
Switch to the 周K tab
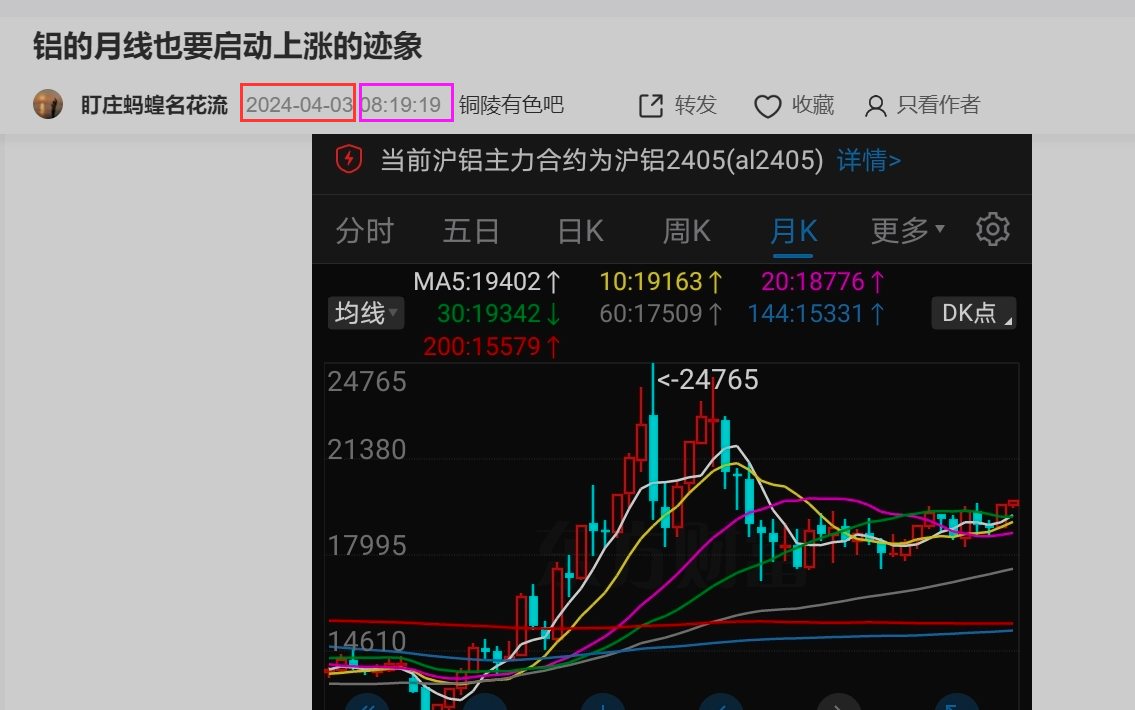[686, 231]
